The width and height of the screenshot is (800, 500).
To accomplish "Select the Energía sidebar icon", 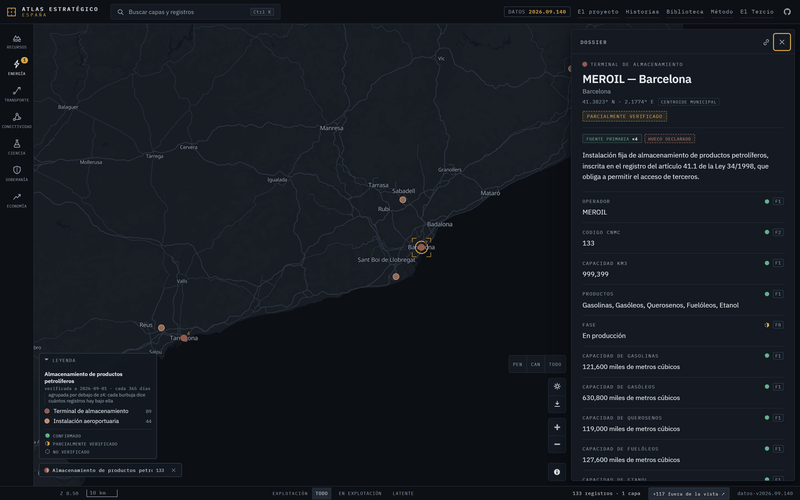I will (x=16, y=68).
